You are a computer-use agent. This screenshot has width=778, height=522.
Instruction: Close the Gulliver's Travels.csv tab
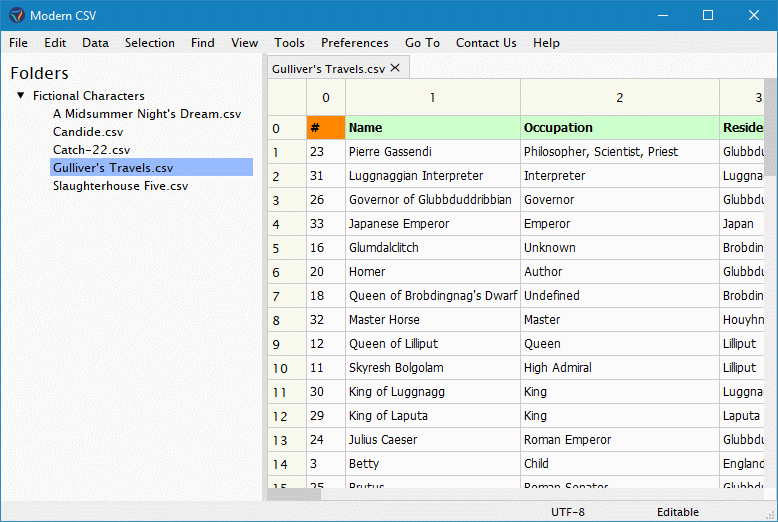click(x=395, y=68)
